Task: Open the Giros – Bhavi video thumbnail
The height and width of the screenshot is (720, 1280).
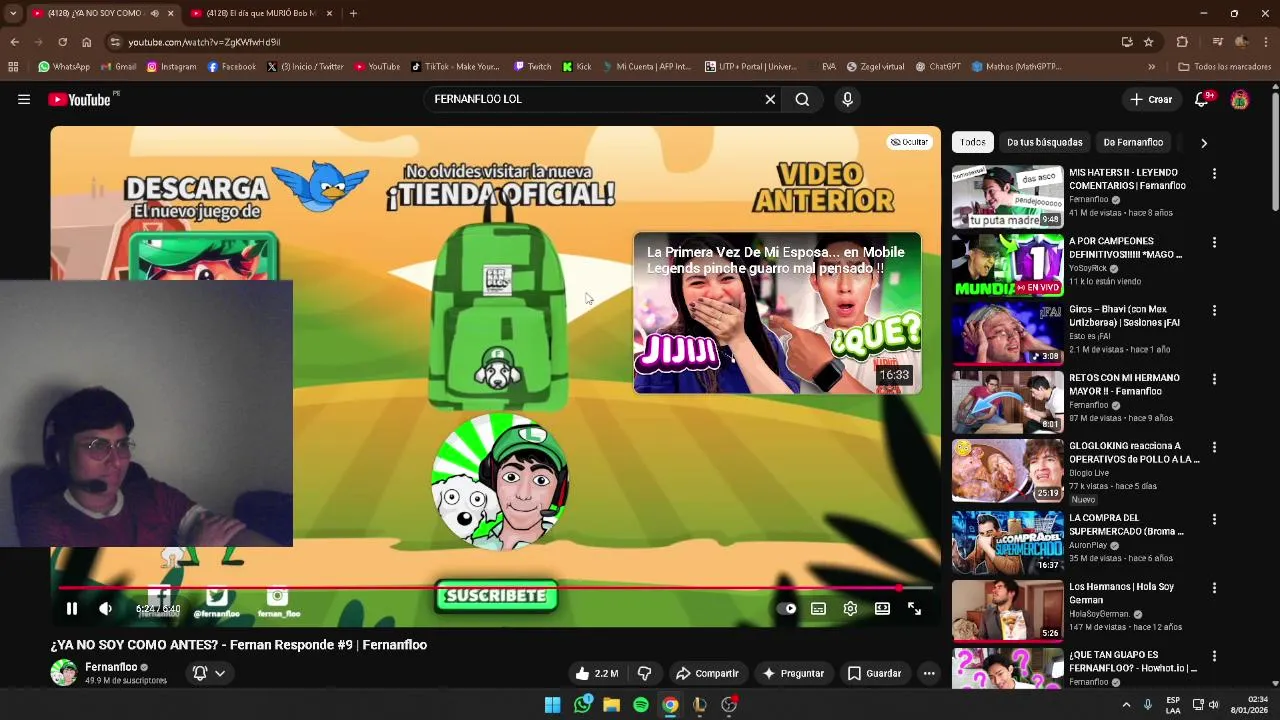Action: tap(1007, 333)
